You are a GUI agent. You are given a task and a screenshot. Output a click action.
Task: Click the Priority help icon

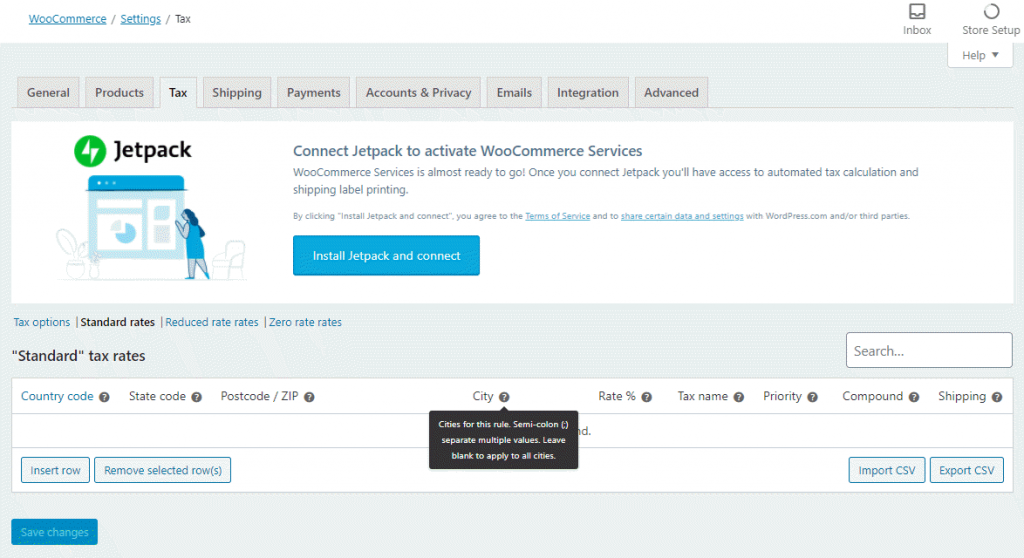tap(812, 397)
